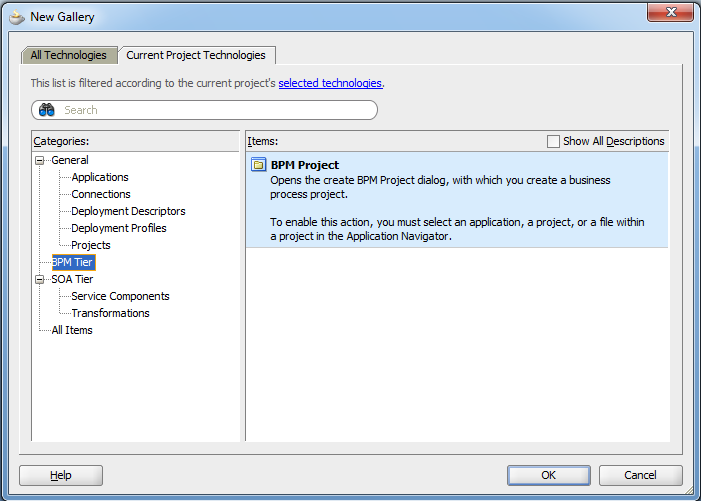
Task: Open the Service Components category
Action: 120,296
